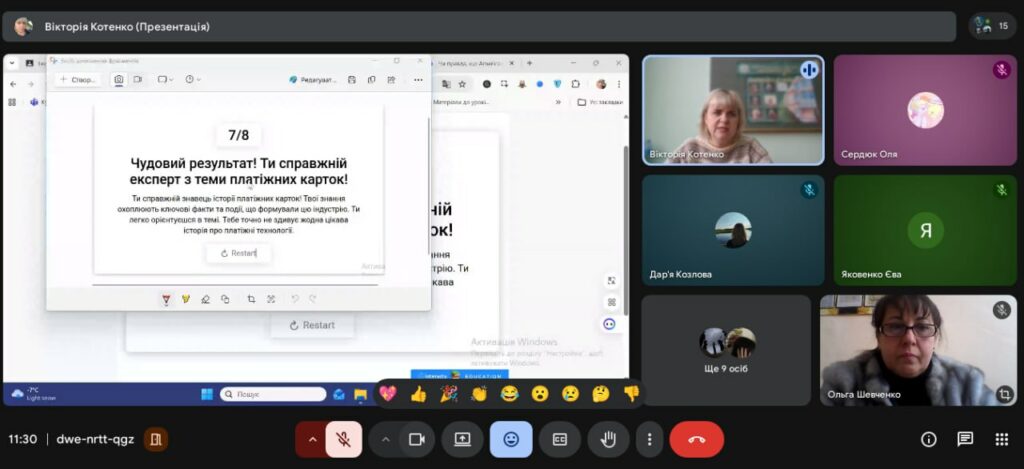Image resolution: width=1024 pixels, height=469 pixels.
Task: Click the present screen icon
Action: click(x=463, y=439)
